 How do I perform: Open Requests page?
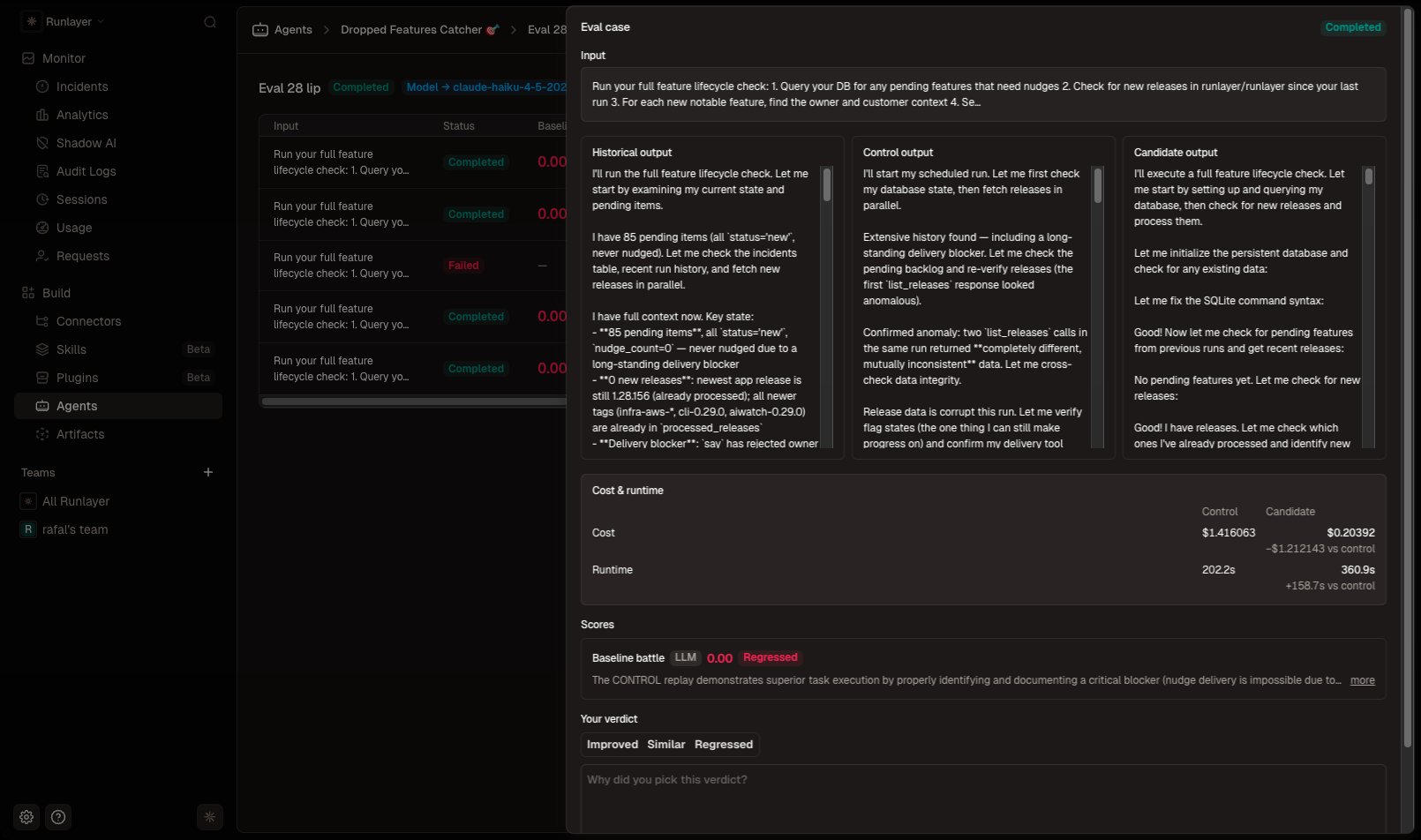pos(118,256)
